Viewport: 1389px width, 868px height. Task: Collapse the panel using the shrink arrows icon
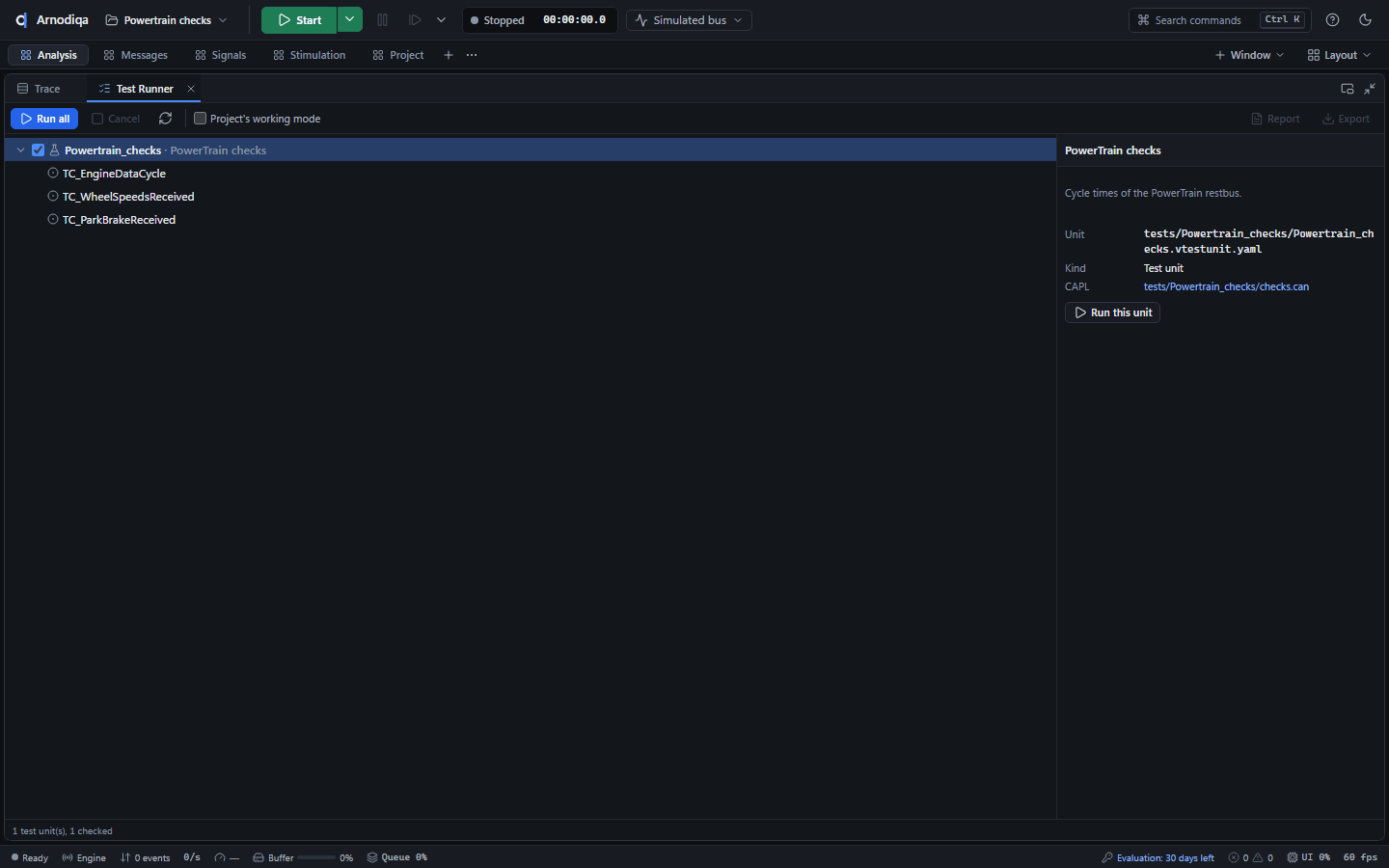1370,89
